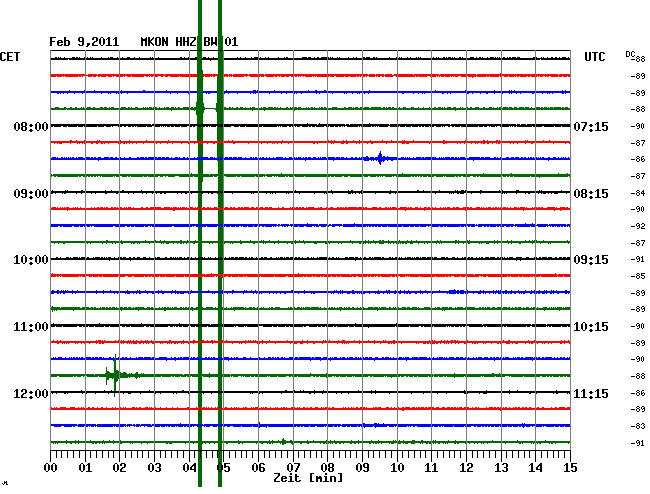The image size is (650, 494).
Task: Pick minute label 00 on the axis
Action: click(51, 468)
